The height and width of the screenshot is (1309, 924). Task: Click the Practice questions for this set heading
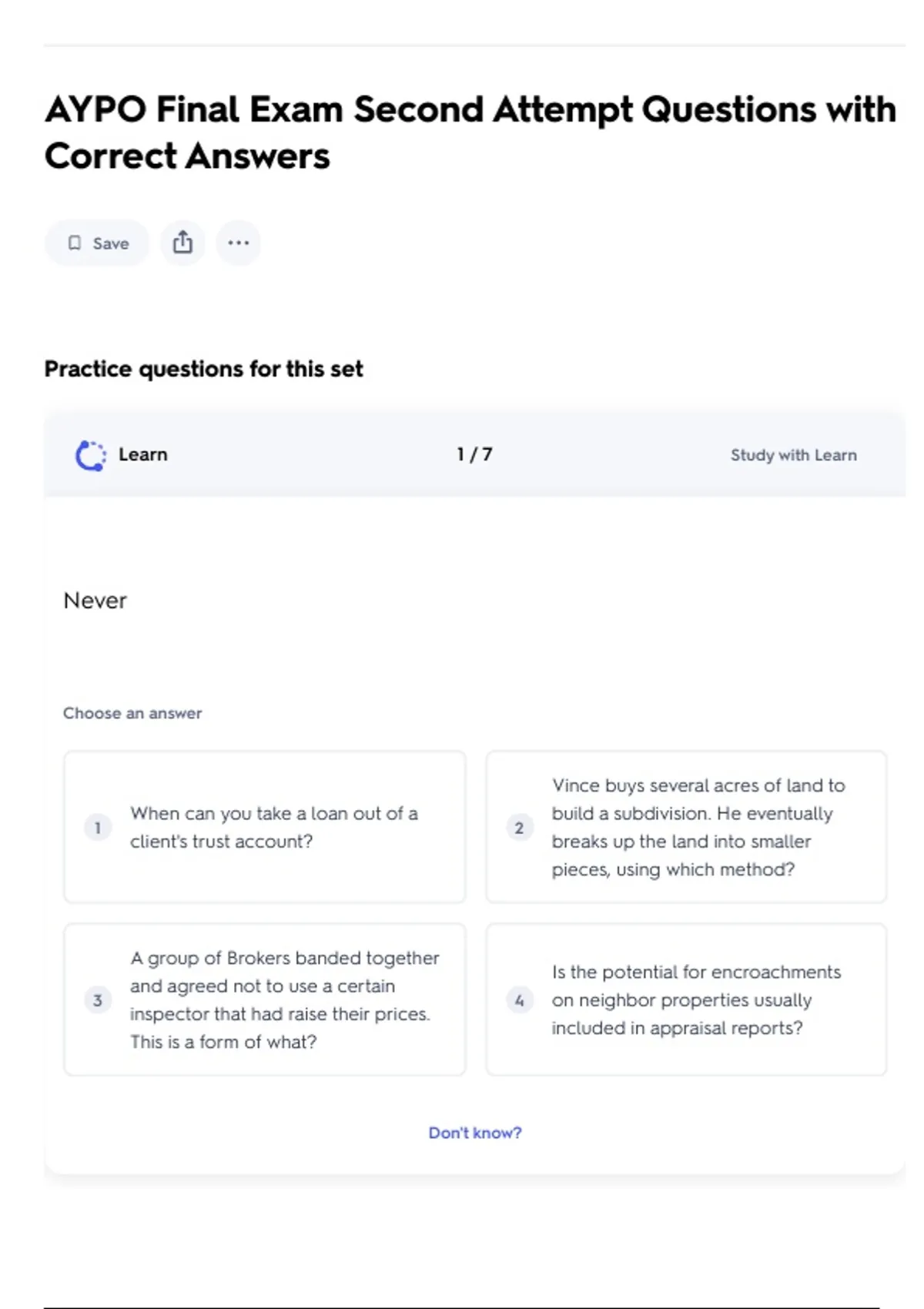point(203,369)
